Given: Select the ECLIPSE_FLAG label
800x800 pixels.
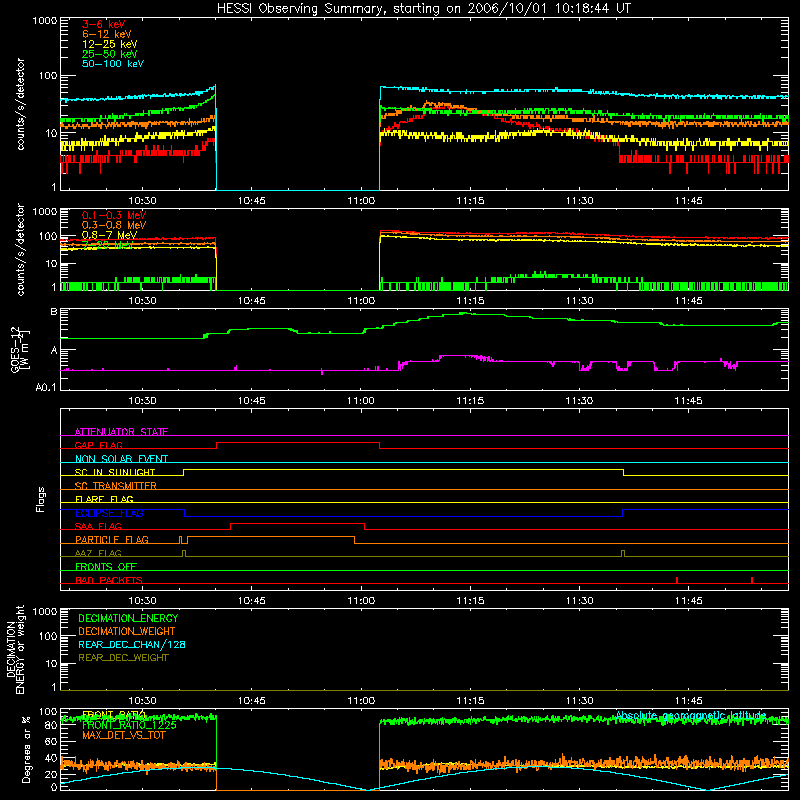Looking at the screenshot, I should 109,513.
